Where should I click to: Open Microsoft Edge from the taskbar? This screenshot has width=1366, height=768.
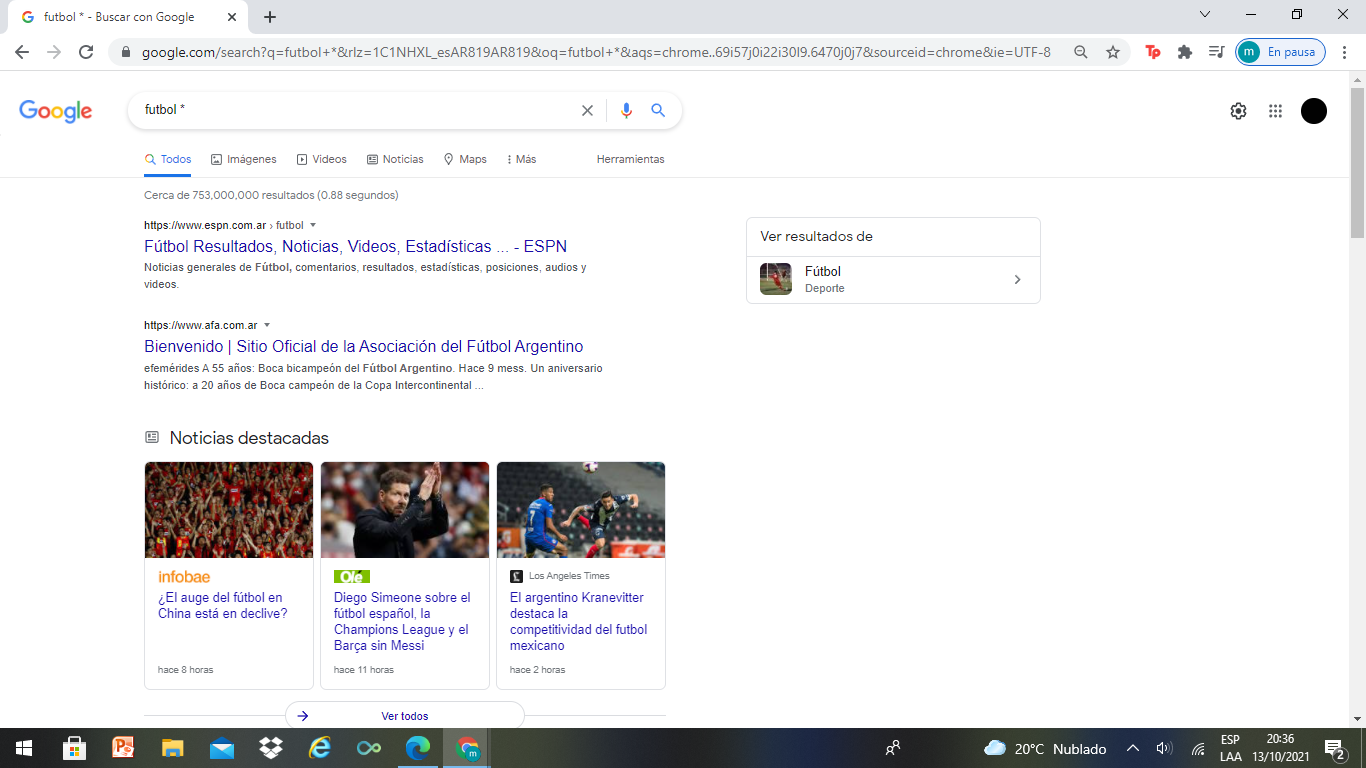417,748
